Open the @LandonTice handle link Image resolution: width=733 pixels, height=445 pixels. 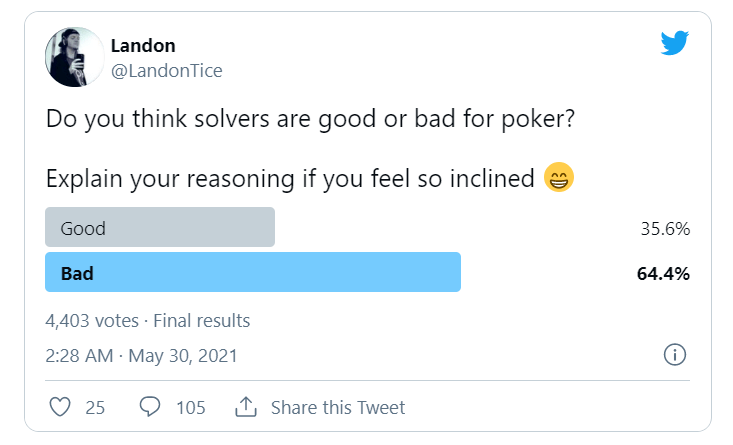pyautogui.click(x=166, y=71)
